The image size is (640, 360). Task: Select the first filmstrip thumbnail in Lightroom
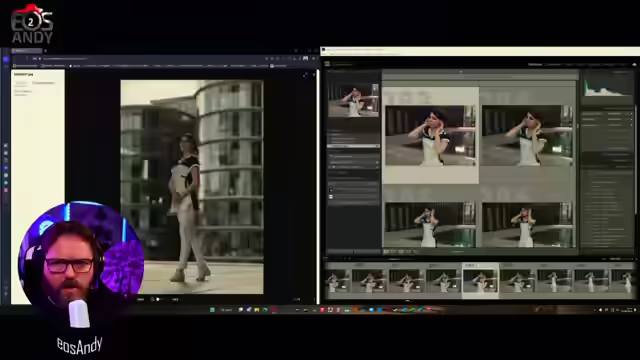[x=338, y=282]
